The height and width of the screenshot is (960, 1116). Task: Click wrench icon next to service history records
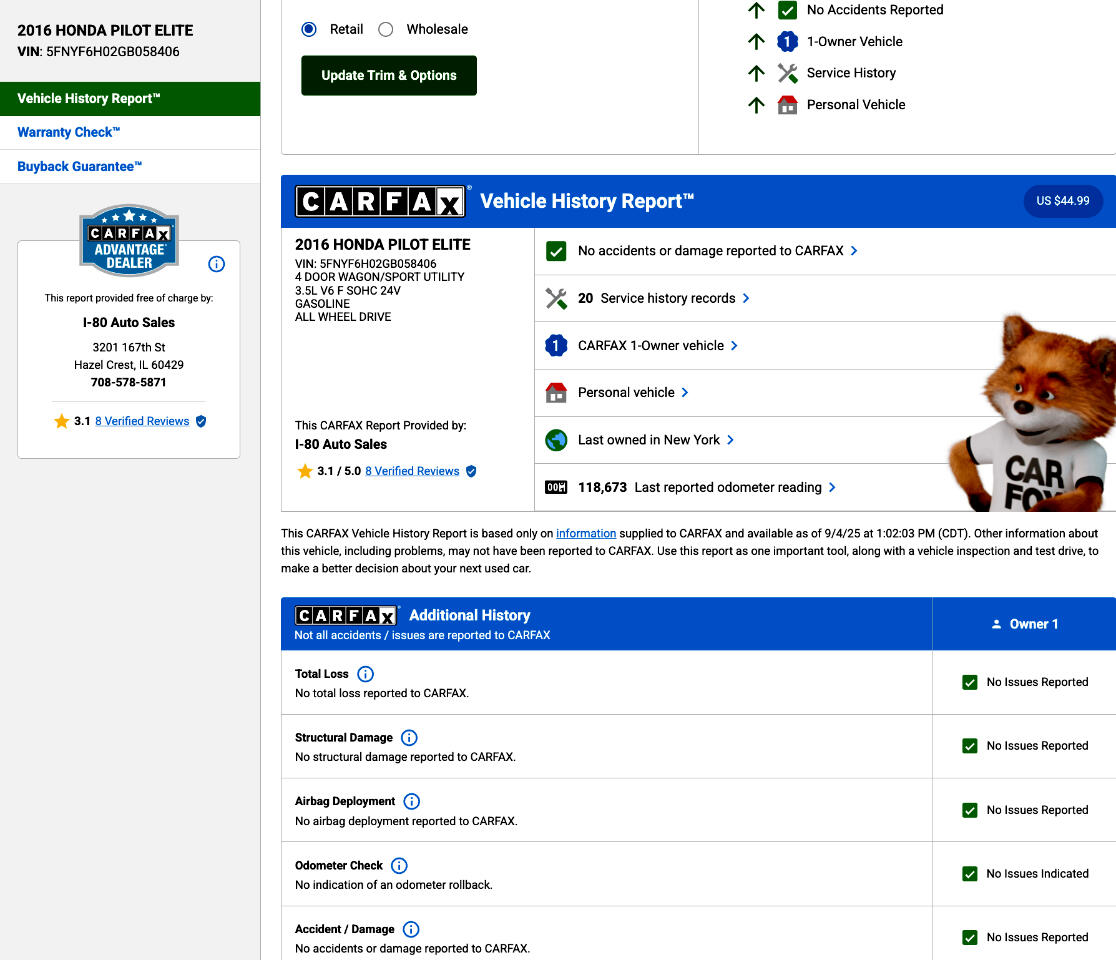coord(556,298)
